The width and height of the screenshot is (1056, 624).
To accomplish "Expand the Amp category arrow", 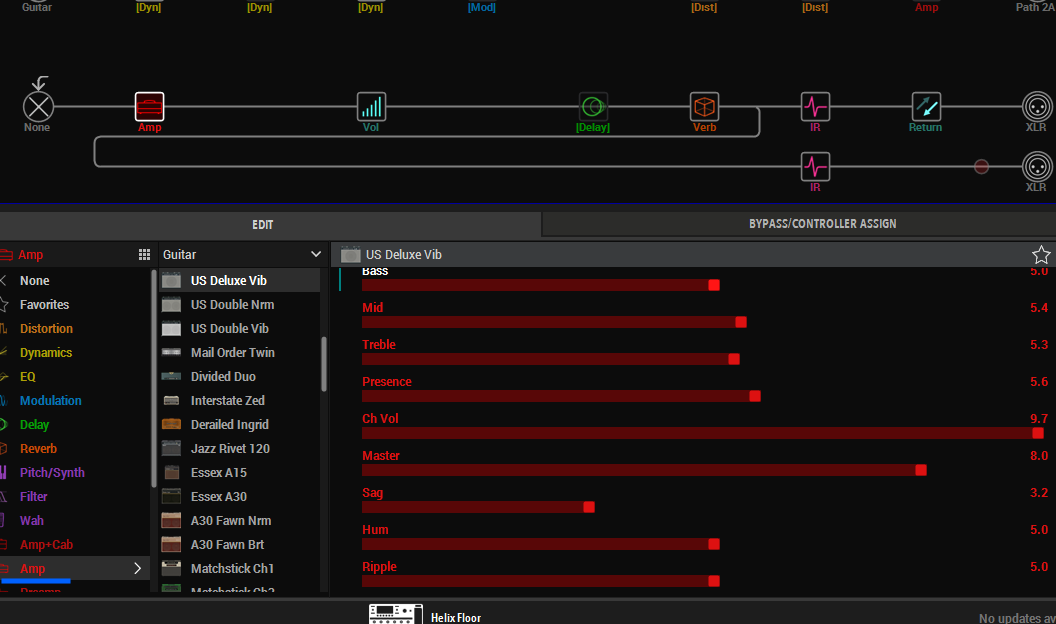I will [137, 569].
